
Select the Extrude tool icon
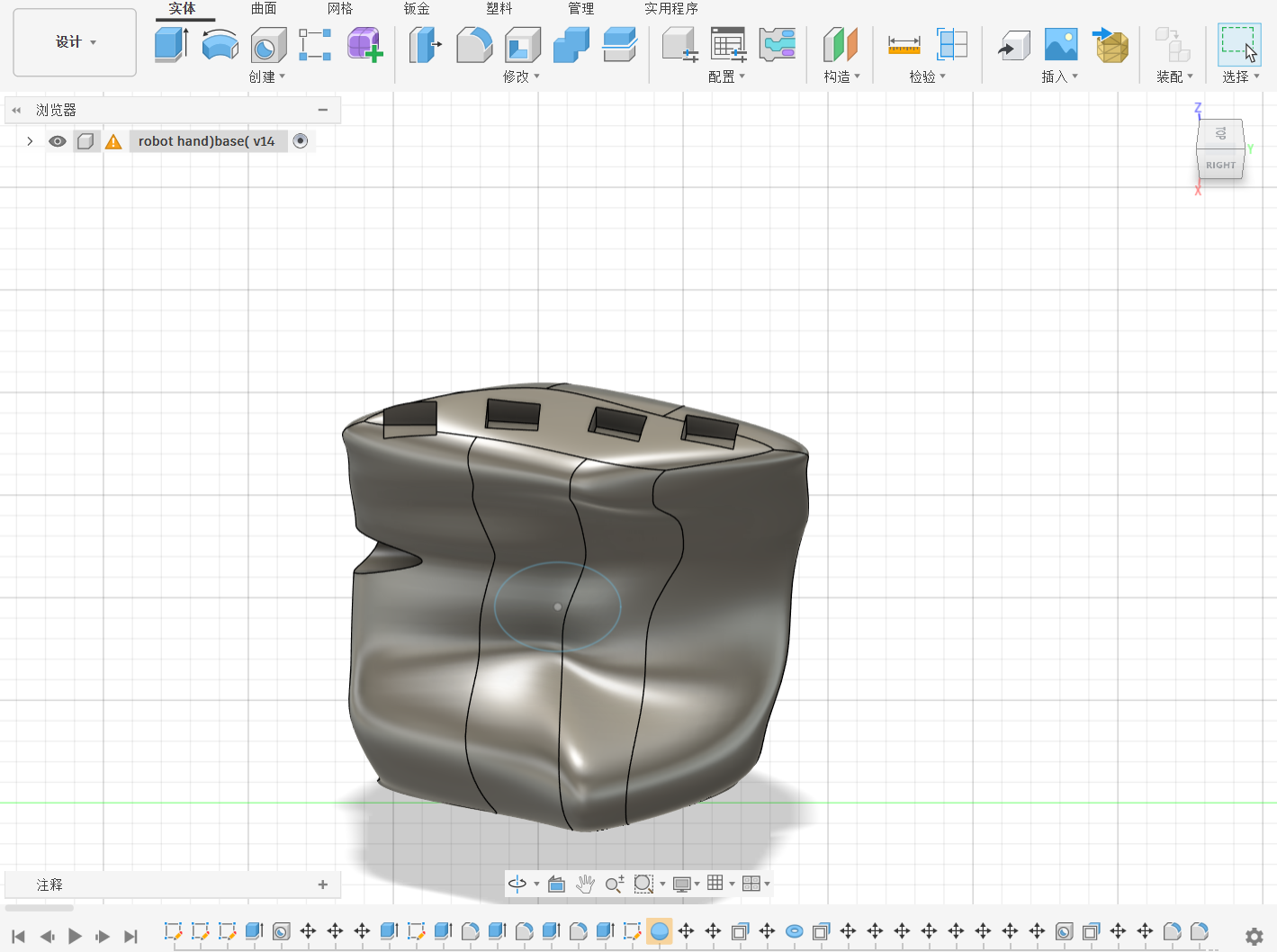tap(171, 44)
